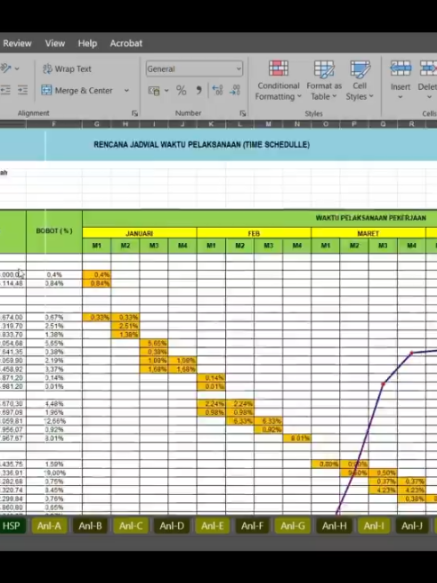Open the Review ribbon tab
The height and width of the screenshot is (583, 437).
click(16, 44)
